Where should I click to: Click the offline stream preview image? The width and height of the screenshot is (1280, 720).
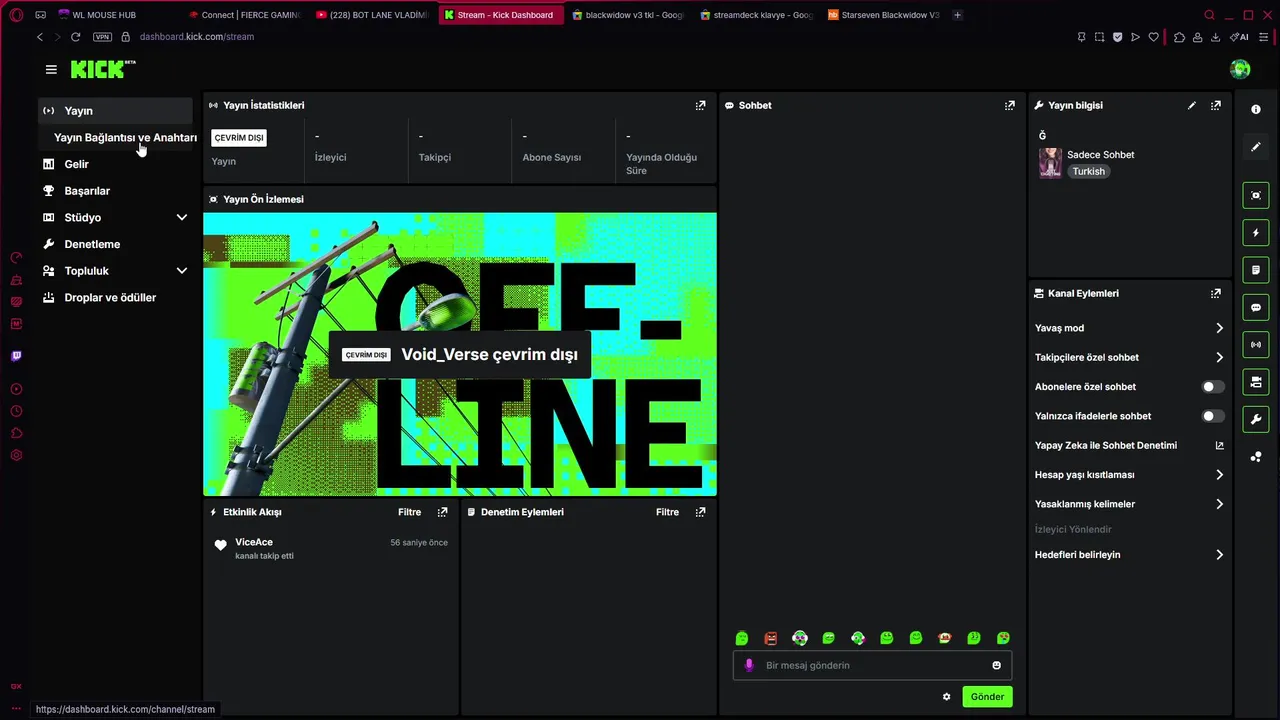pyautogui.click(x=460, y=354)
